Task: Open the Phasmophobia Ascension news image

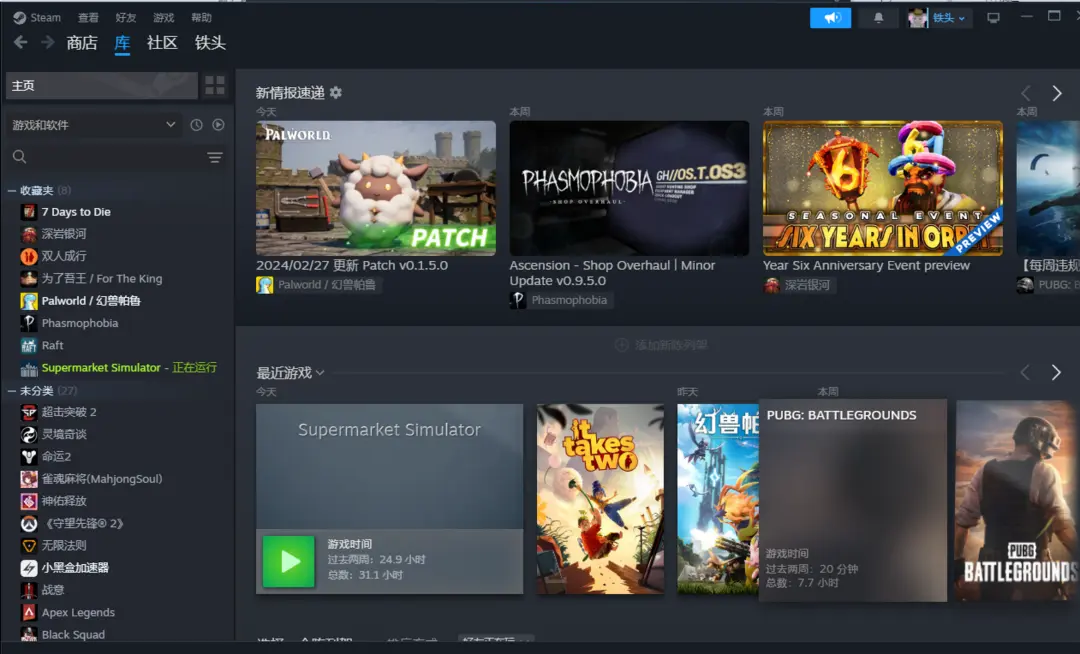Action: tap(629, 189)
